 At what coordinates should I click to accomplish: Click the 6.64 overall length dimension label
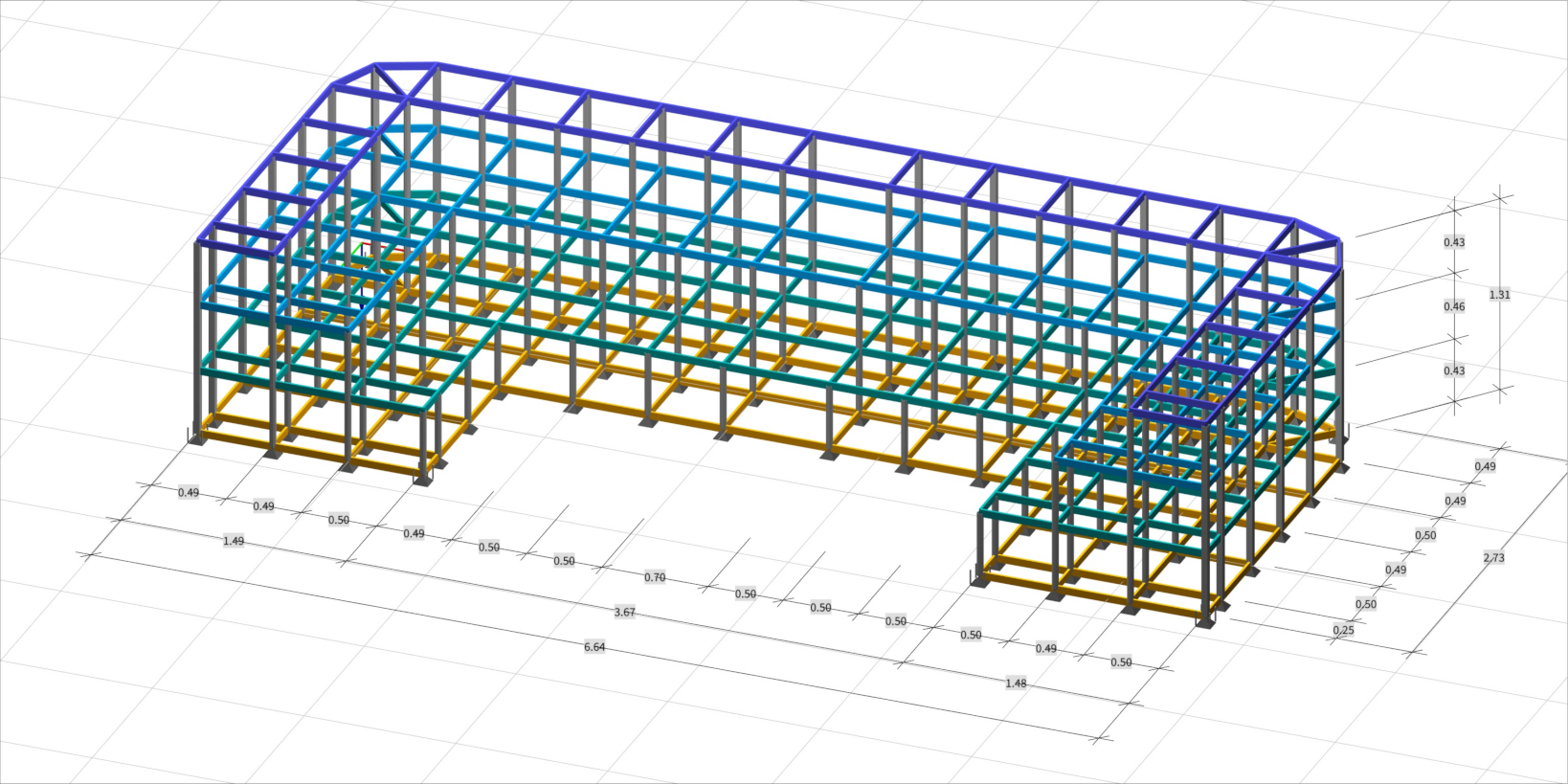pyautogui.click(x=594, y=647)
